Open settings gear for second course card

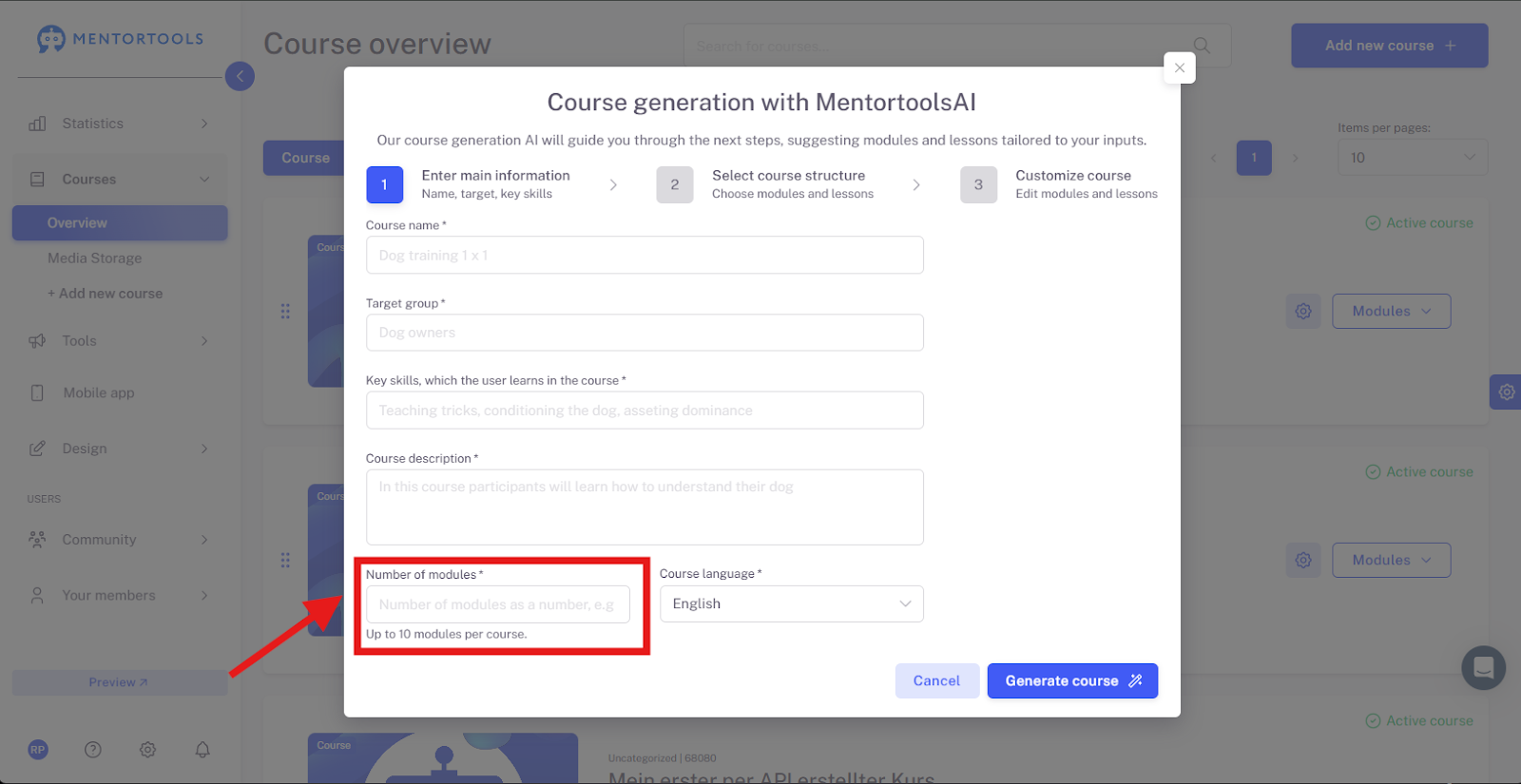tap(1303, 560)
